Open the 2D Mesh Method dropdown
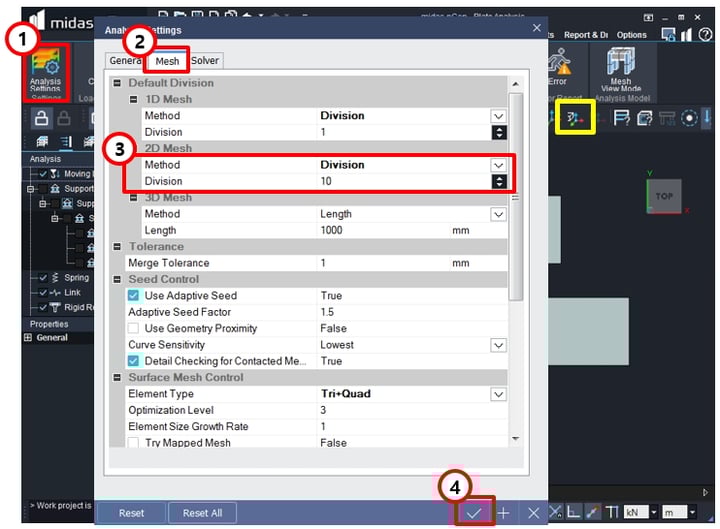The image size is (720, 529). [498, 165]
